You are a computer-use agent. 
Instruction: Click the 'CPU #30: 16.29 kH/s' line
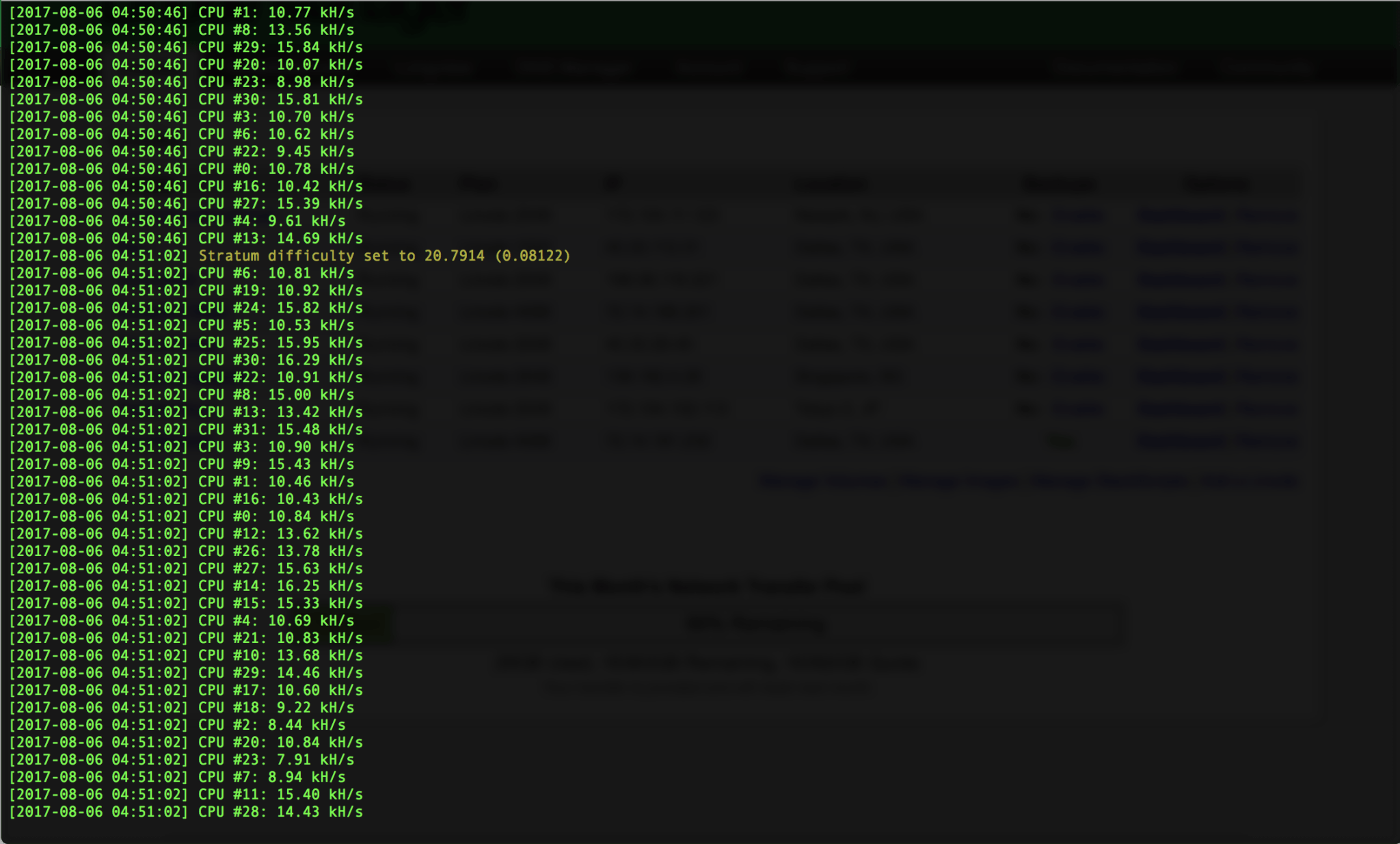coord(185,360)
